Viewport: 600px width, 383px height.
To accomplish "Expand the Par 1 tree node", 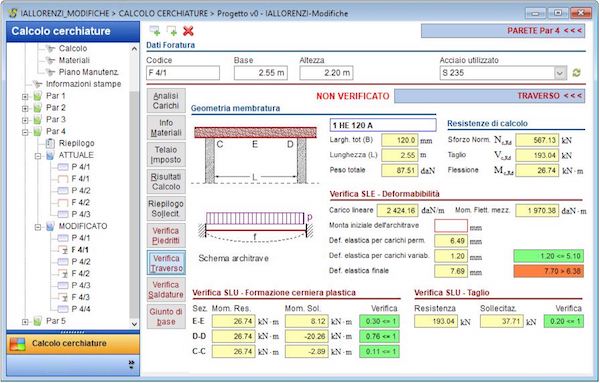I will (x=25, y=96).
